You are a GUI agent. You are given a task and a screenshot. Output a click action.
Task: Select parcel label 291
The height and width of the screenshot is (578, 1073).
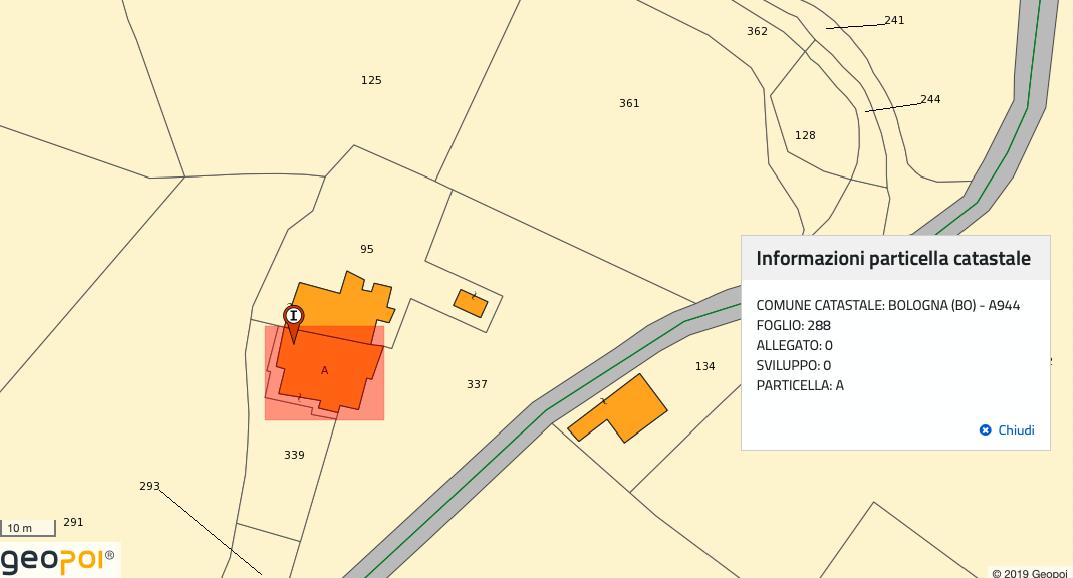pos(73,522)
